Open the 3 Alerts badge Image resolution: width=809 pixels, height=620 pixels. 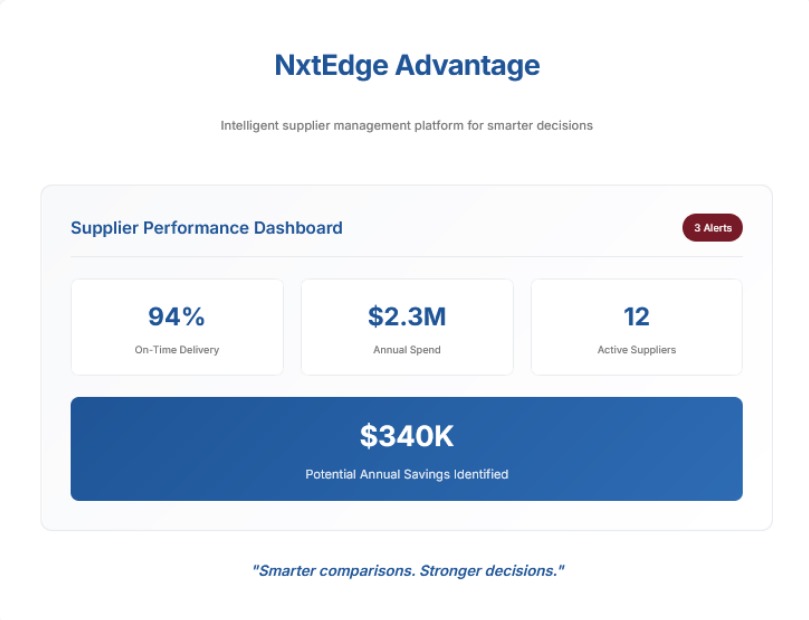(712, 228)
